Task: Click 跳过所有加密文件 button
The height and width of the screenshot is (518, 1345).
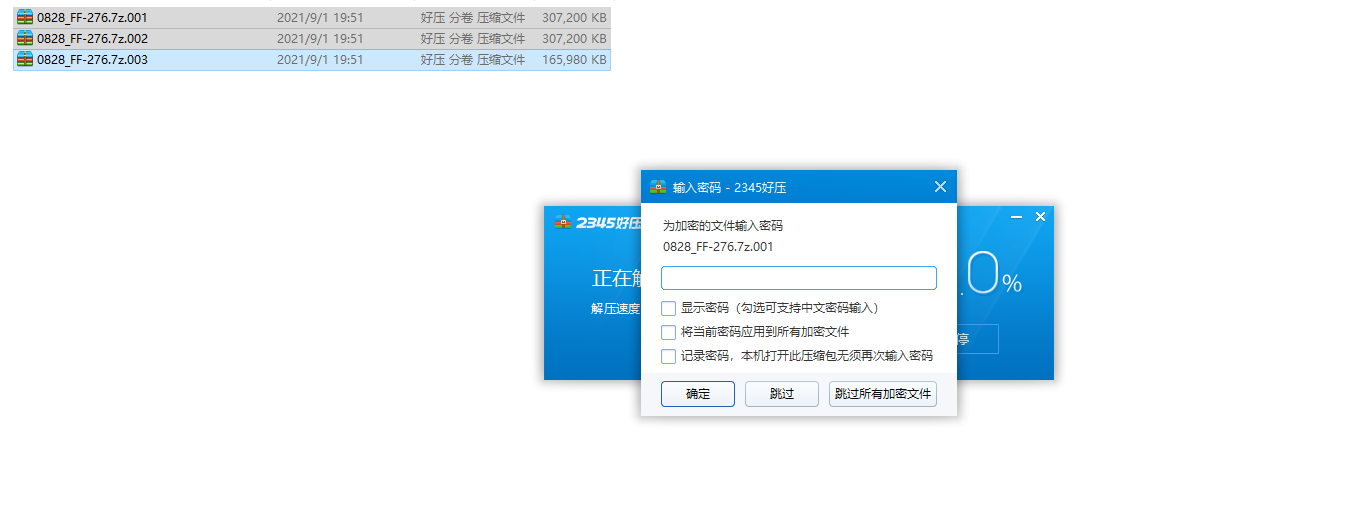Action: 882,394
